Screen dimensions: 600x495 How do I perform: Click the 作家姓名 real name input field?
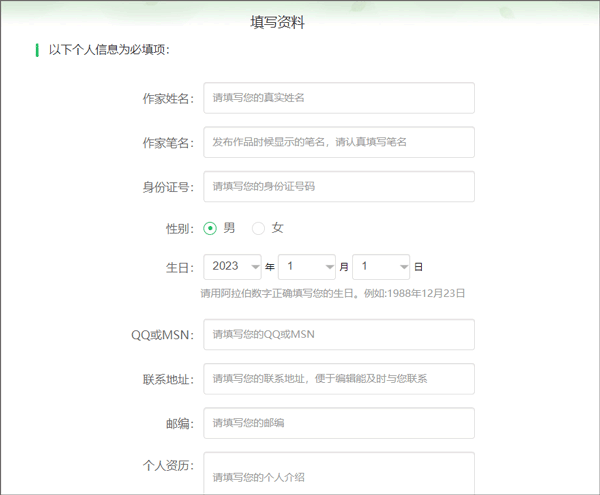pos(338,98)
